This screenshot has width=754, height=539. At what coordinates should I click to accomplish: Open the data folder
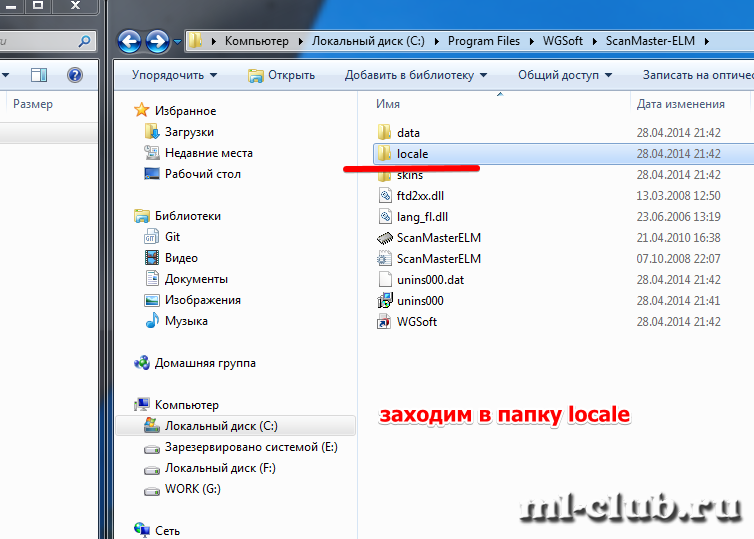coord(407,133)
